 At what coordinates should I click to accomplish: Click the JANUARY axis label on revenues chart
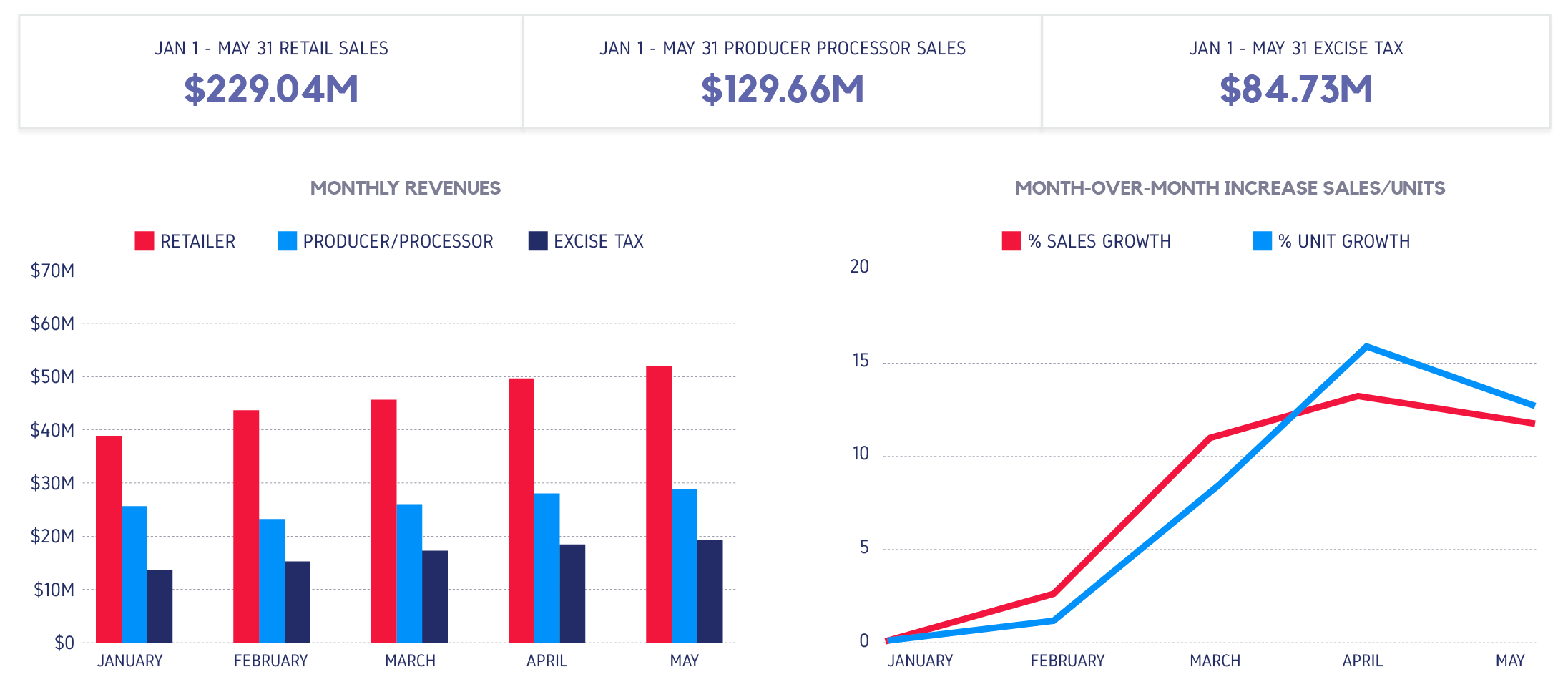(x=131, y=661)
